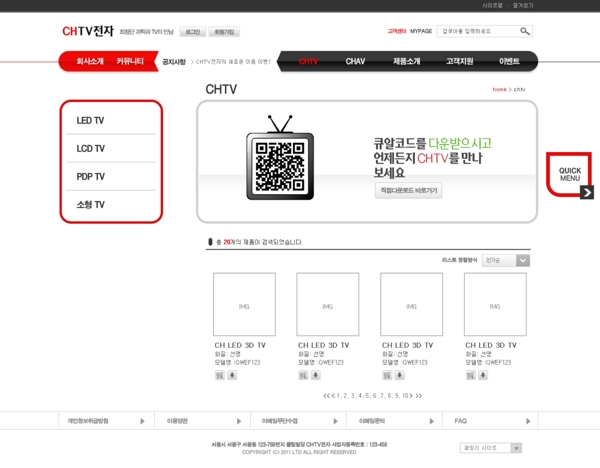The image size is (600, 468).
Task: Click cart icon under third product
Action: (x=387, y=375)
